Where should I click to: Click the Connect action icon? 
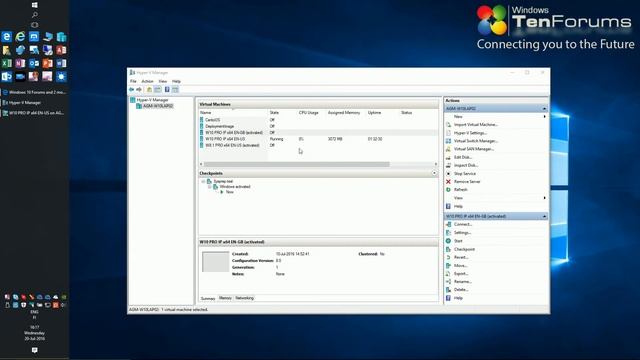448,224
